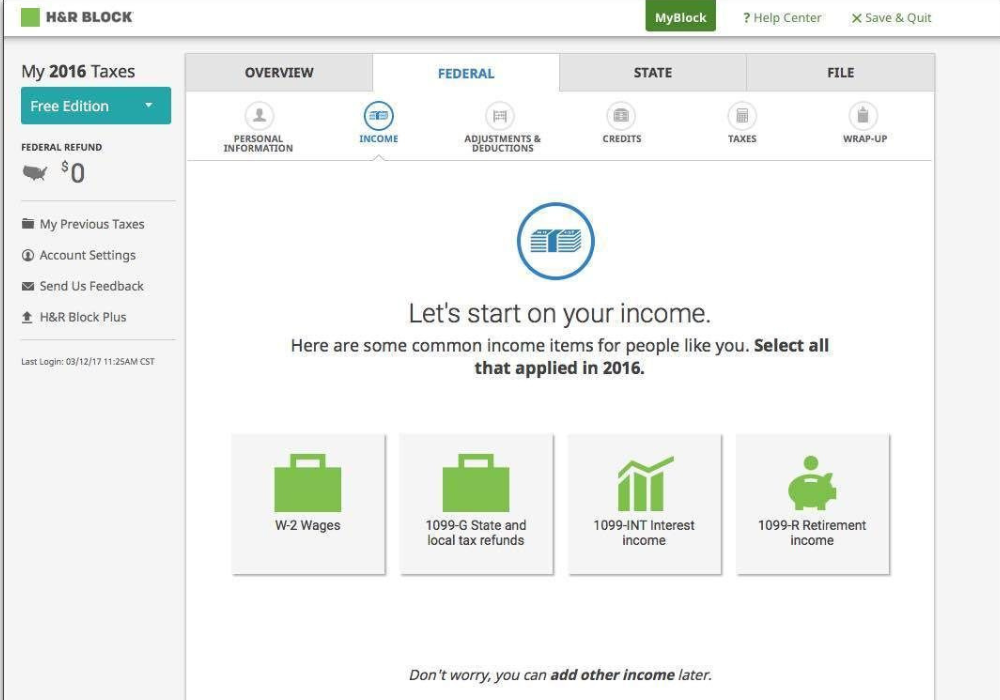Click Send Us Feedback link
Screen dimensions: 1000x700
(x=91, y=286)
